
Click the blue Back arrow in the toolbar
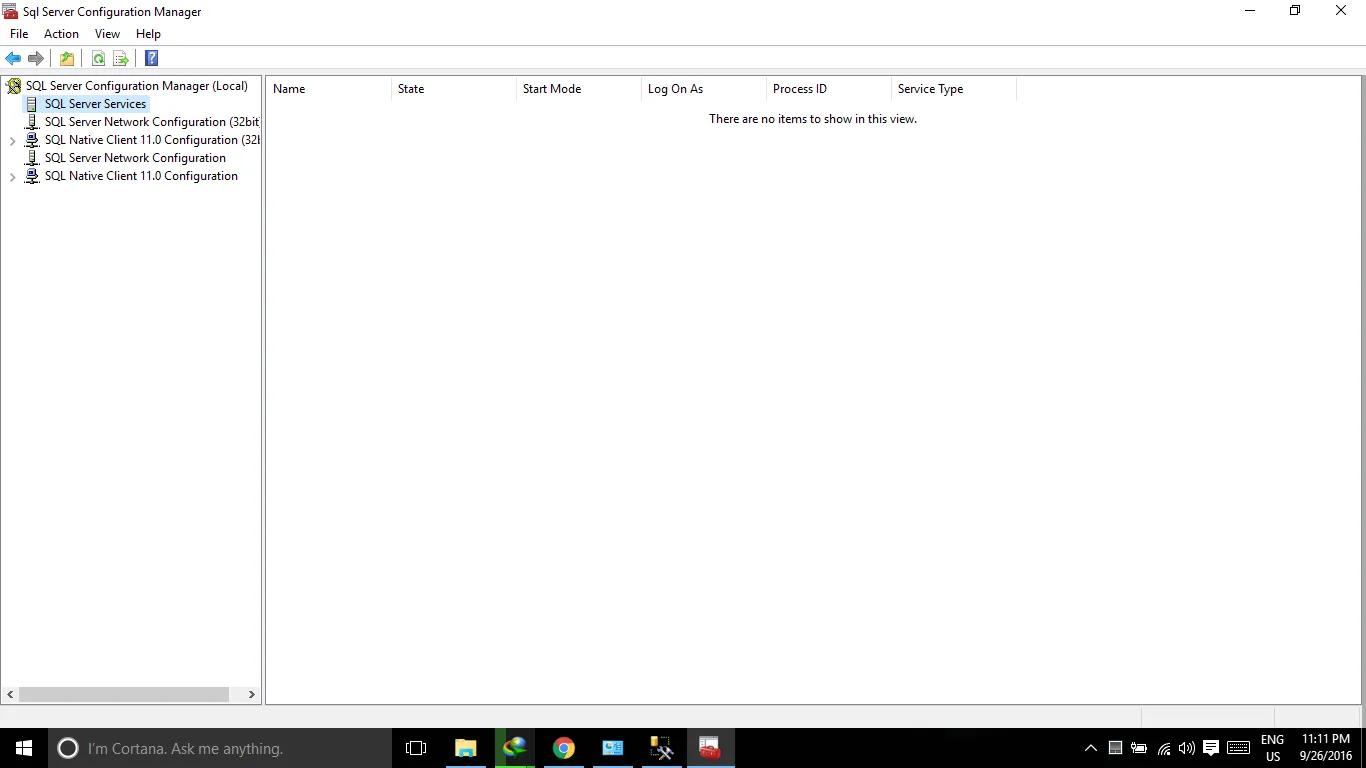pyautogui.click(x=13, y=59)
